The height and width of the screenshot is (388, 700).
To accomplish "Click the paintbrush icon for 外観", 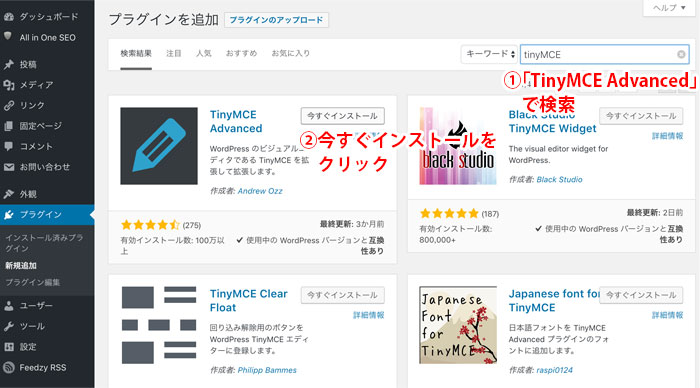I will pos(8,194).
